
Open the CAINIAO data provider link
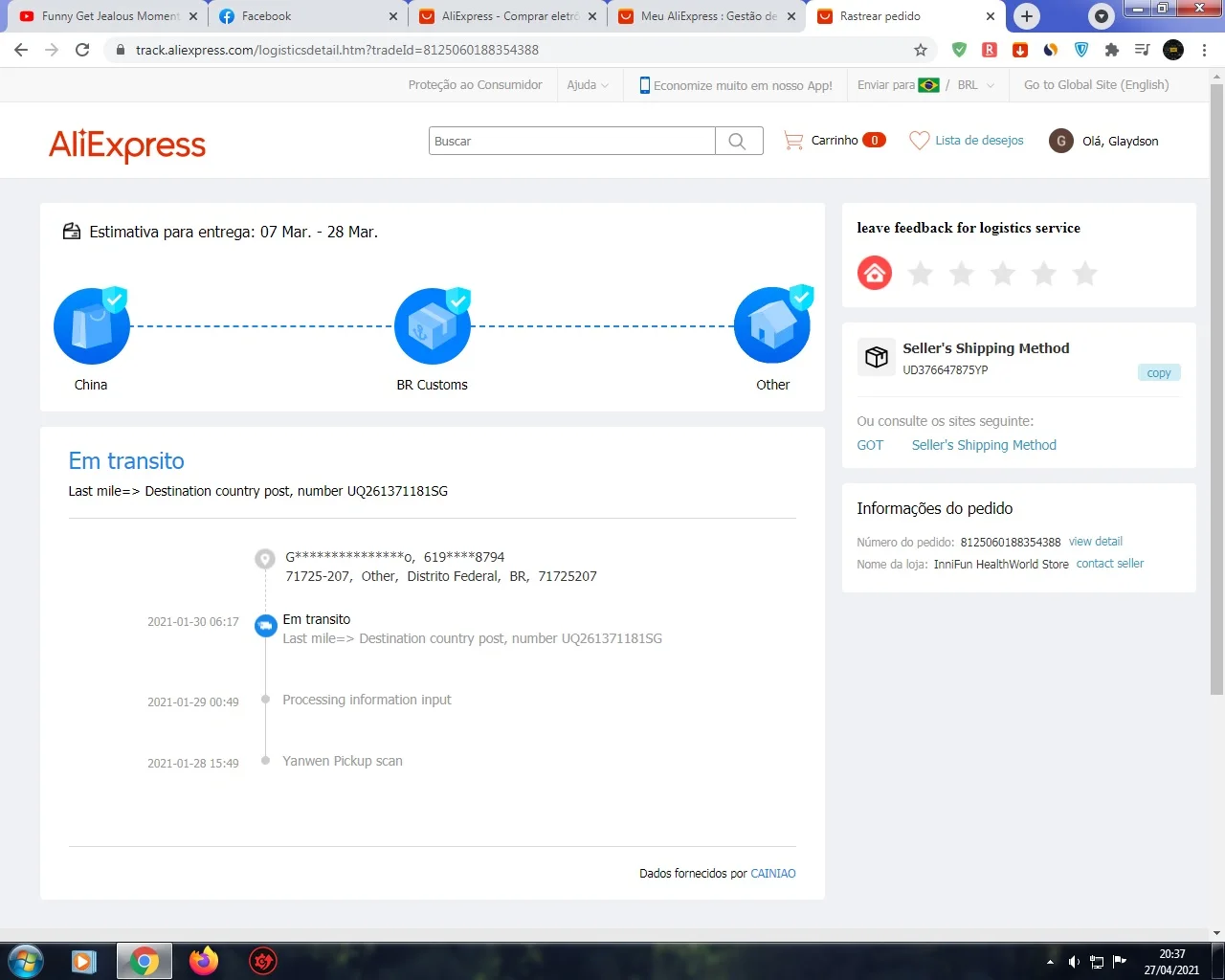(773, 874)
